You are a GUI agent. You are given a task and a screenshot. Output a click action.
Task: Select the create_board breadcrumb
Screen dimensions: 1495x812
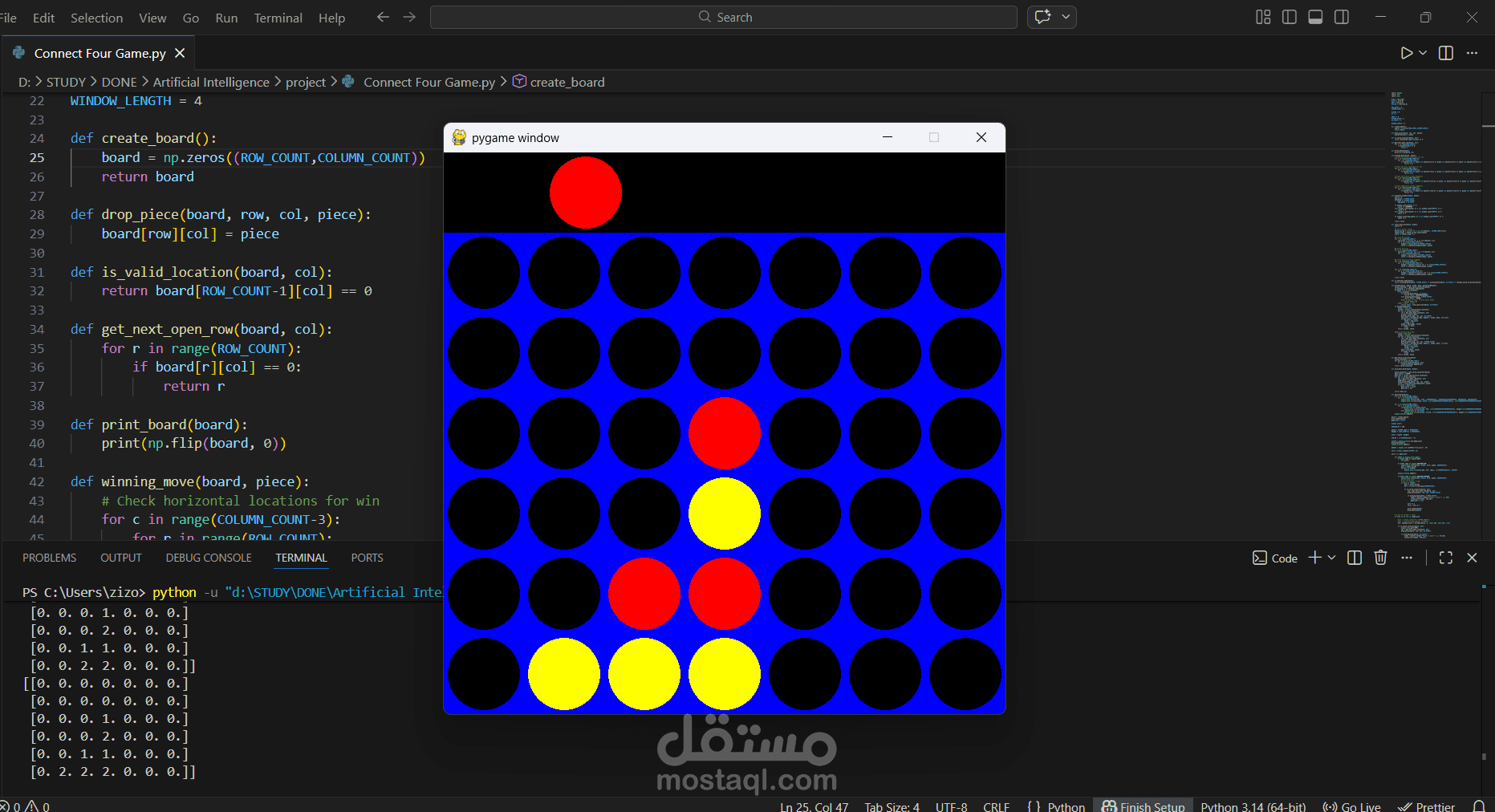tap(568, 81)
